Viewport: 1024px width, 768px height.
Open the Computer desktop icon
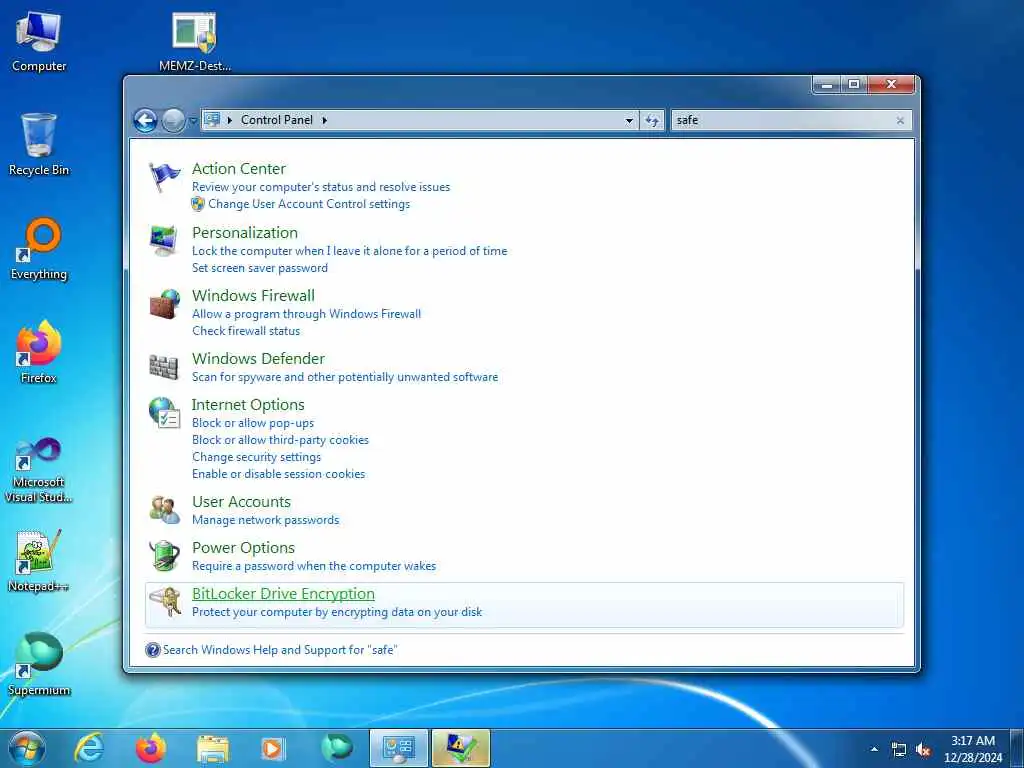coord(39,41)
